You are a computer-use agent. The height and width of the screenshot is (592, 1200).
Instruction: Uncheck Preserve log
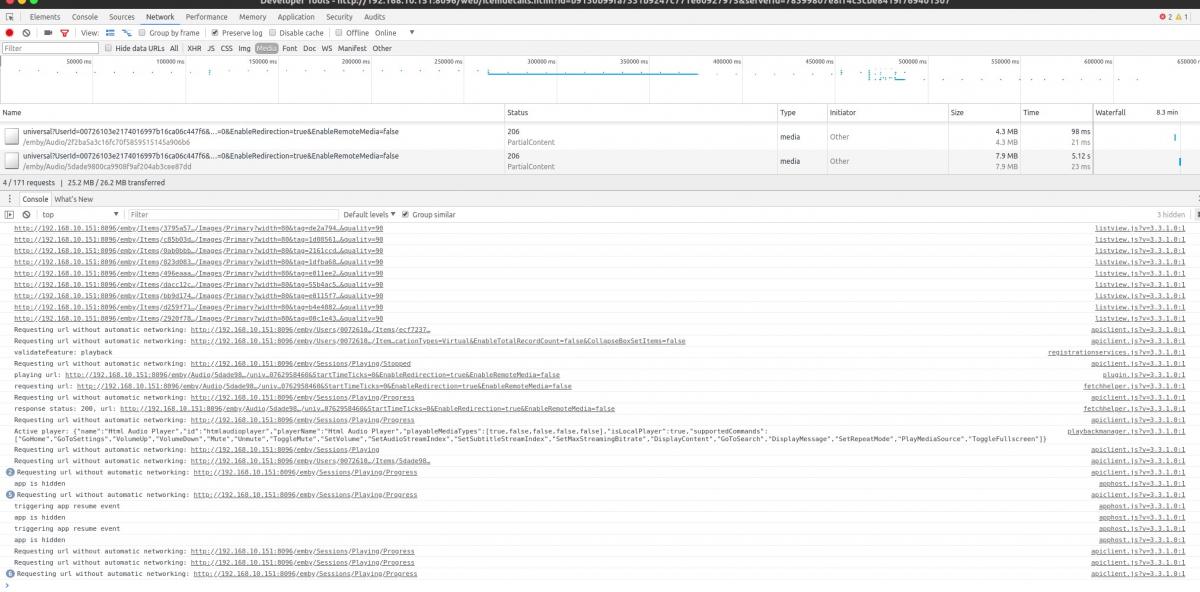[x=214, y=33]
